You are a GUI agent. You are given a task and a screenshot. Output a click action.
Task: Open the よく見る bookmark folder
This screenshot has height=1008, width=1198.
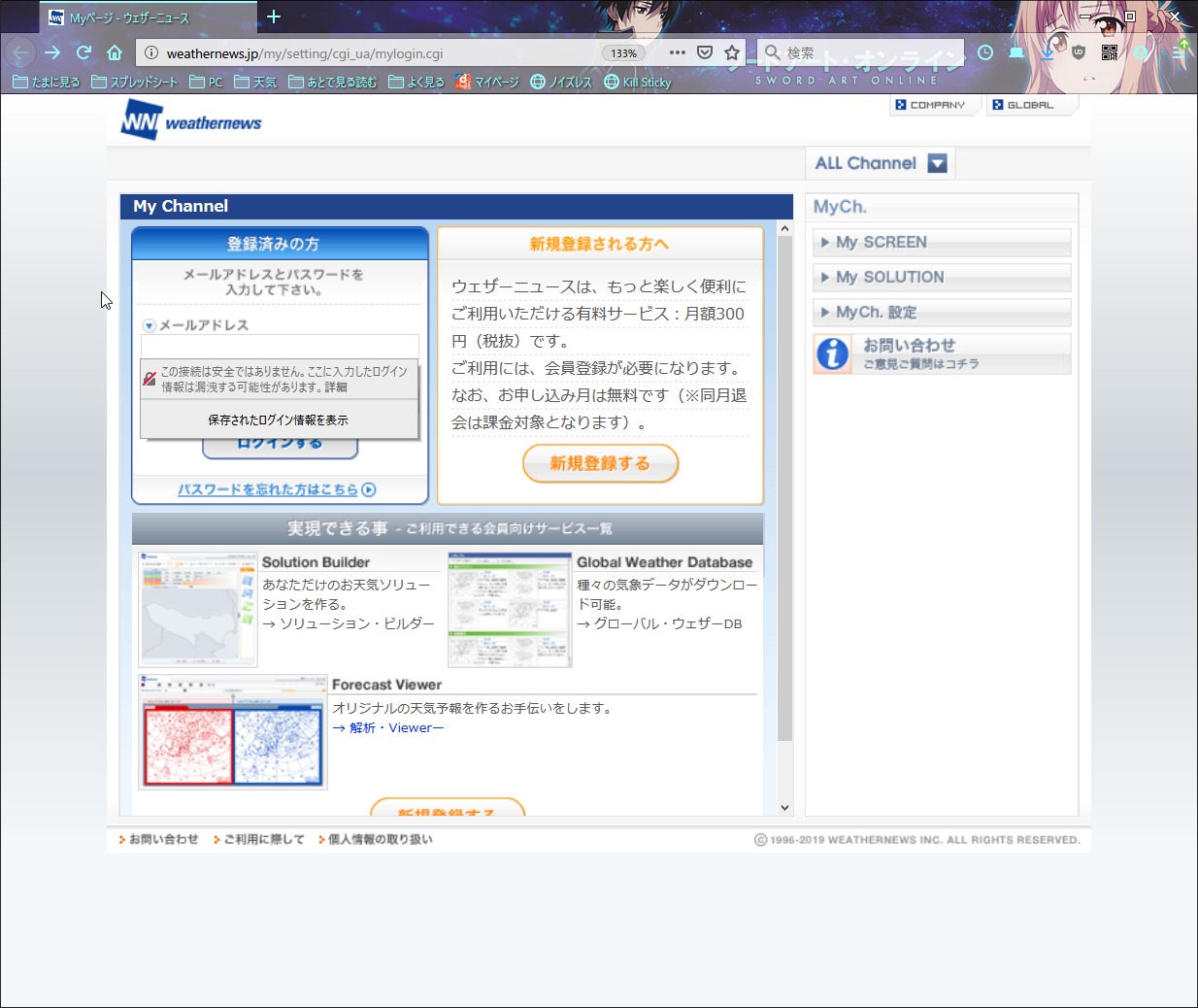tap(416, 82)
